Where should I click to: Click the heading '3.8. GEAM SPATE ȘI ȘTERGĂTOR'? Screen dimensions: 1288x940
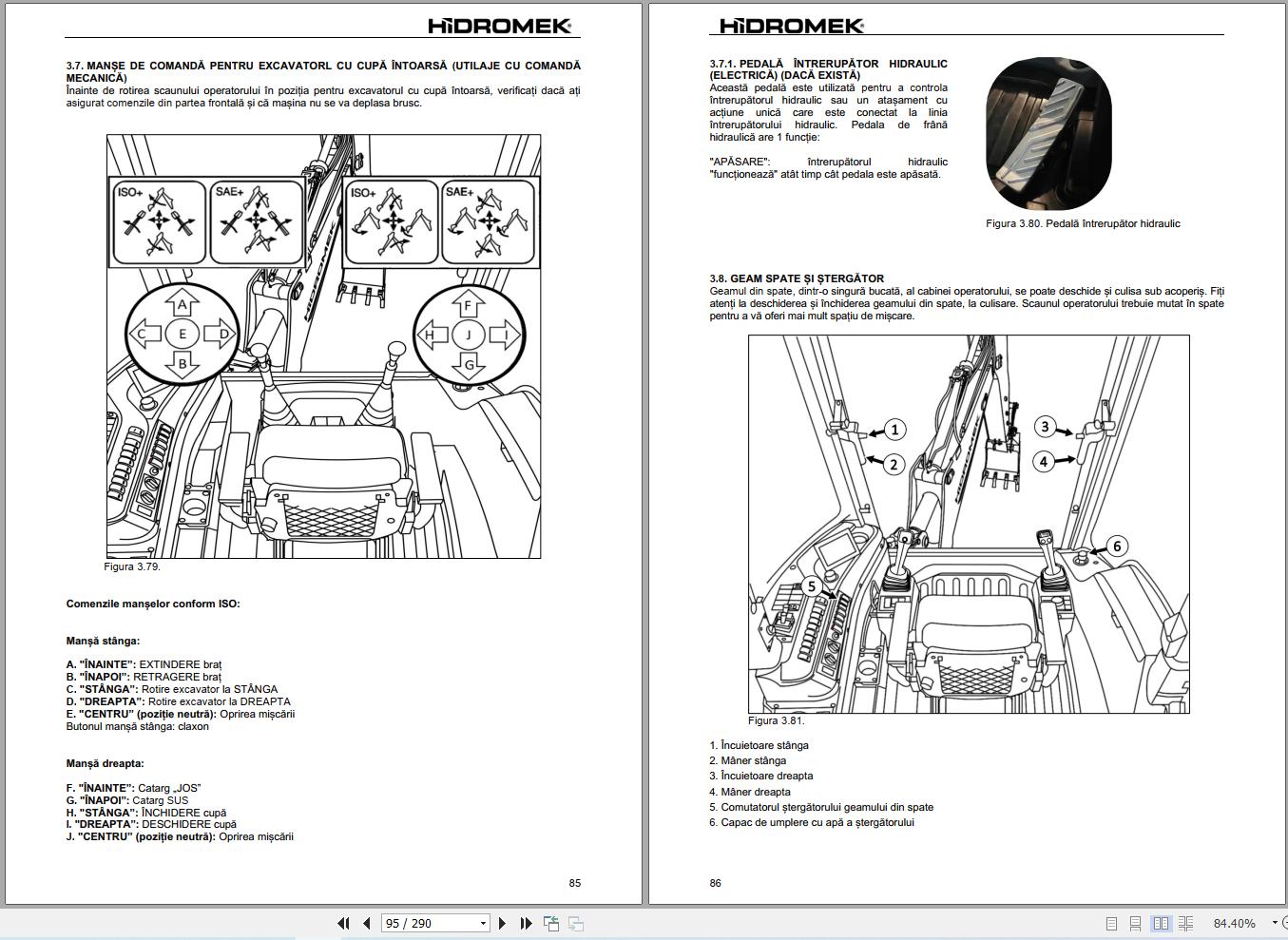[x=797, y=278]
